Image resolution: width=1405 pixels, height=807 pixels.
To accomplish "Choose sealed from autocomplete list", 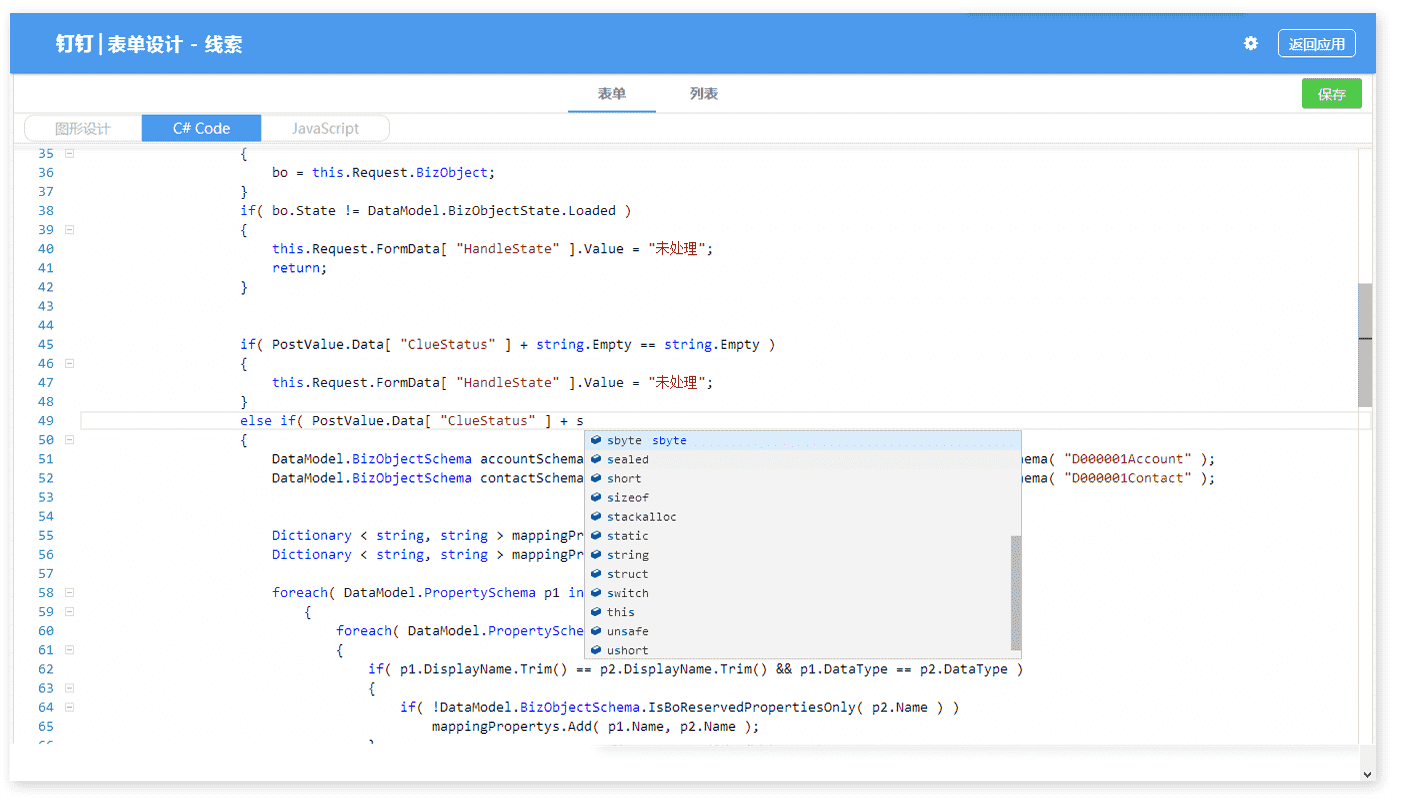I will pyautogui.click(x=797, y=460).
